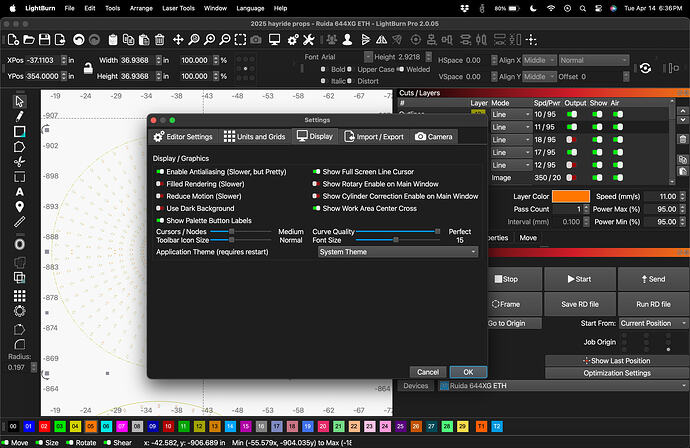
Task: Click the aspect ratio lock icon
Action: 88,68
